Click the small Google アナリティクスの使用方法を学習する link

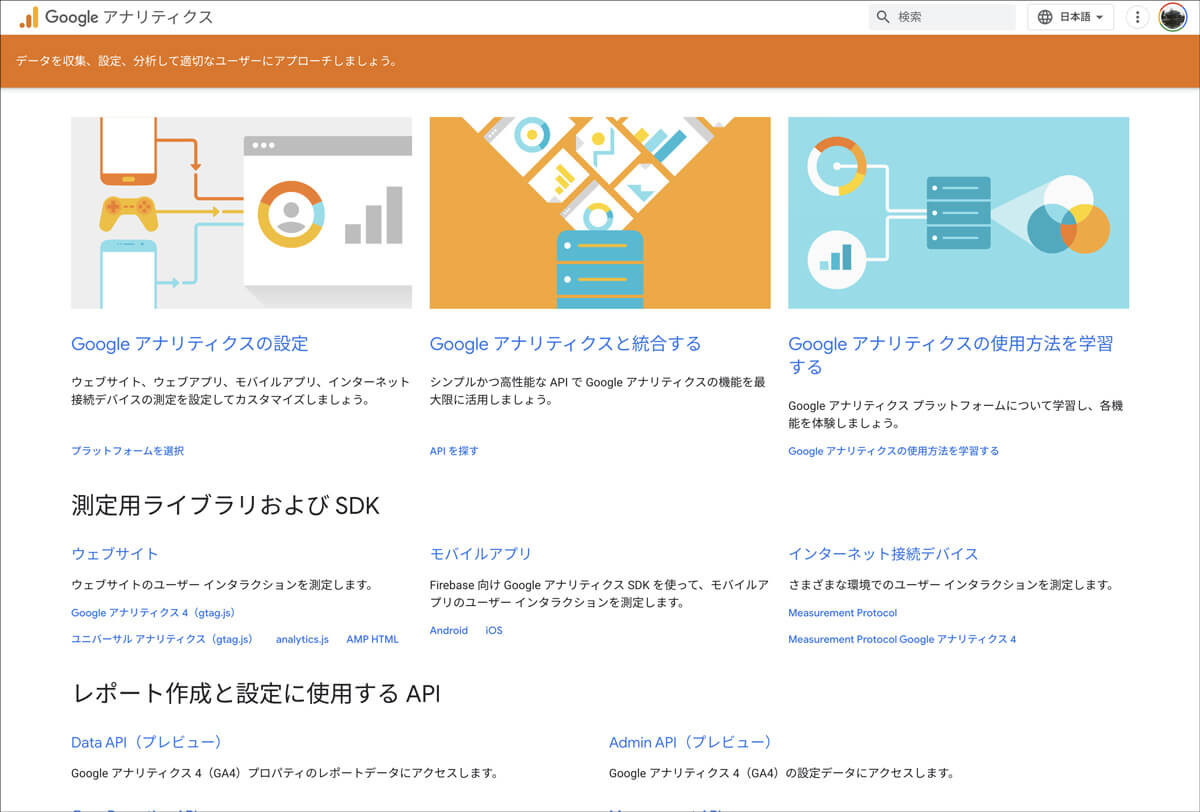pyautogui.click(x=893, y=451)
